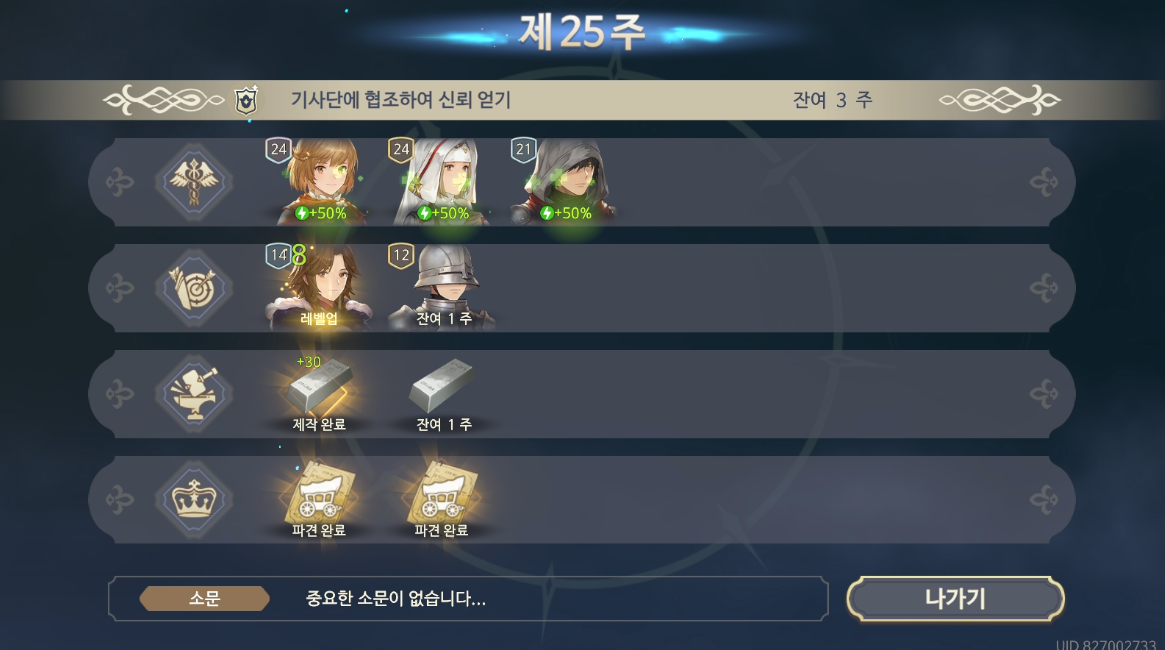Open the first wagon card marked 파견 완료

(319, 499)
